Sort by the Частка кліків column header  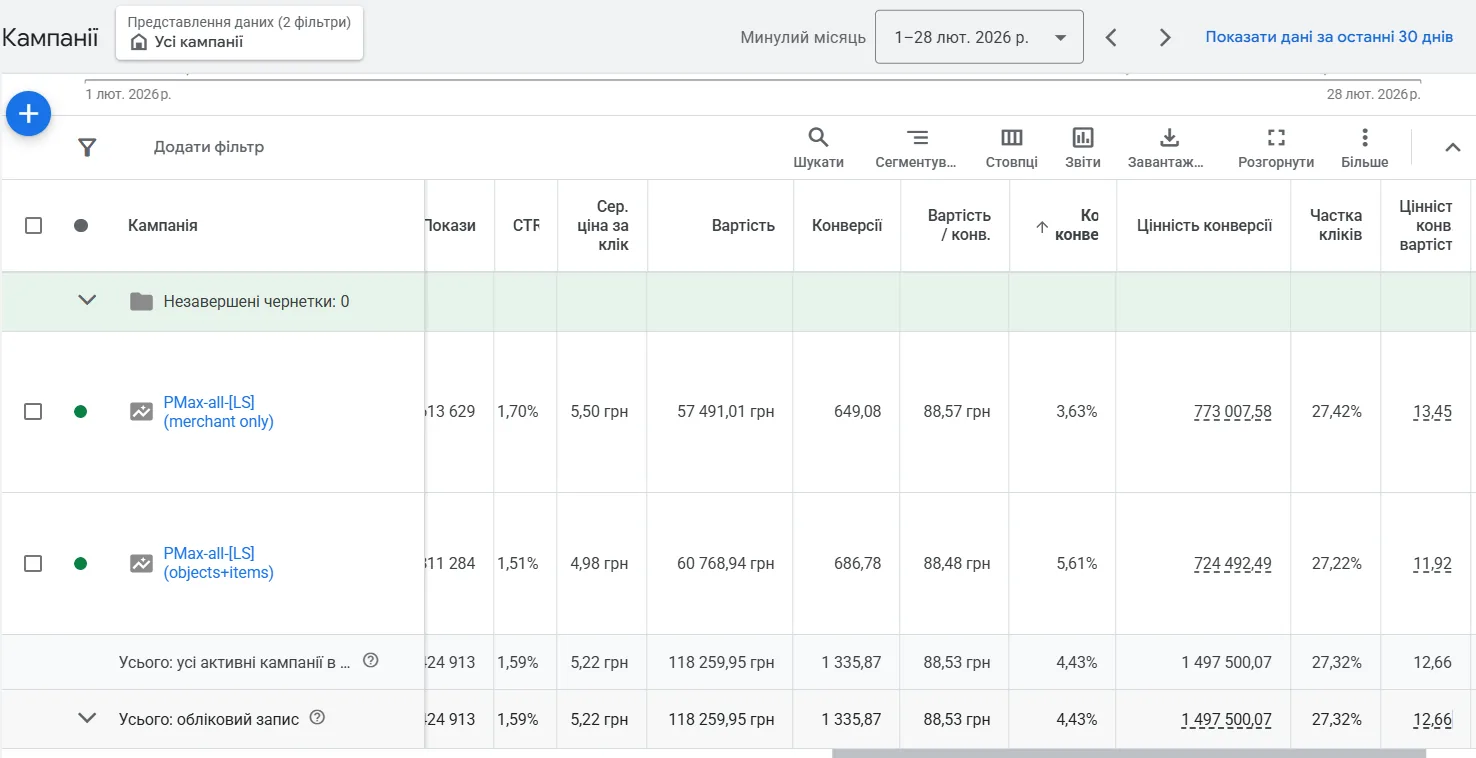[1336, 225]
